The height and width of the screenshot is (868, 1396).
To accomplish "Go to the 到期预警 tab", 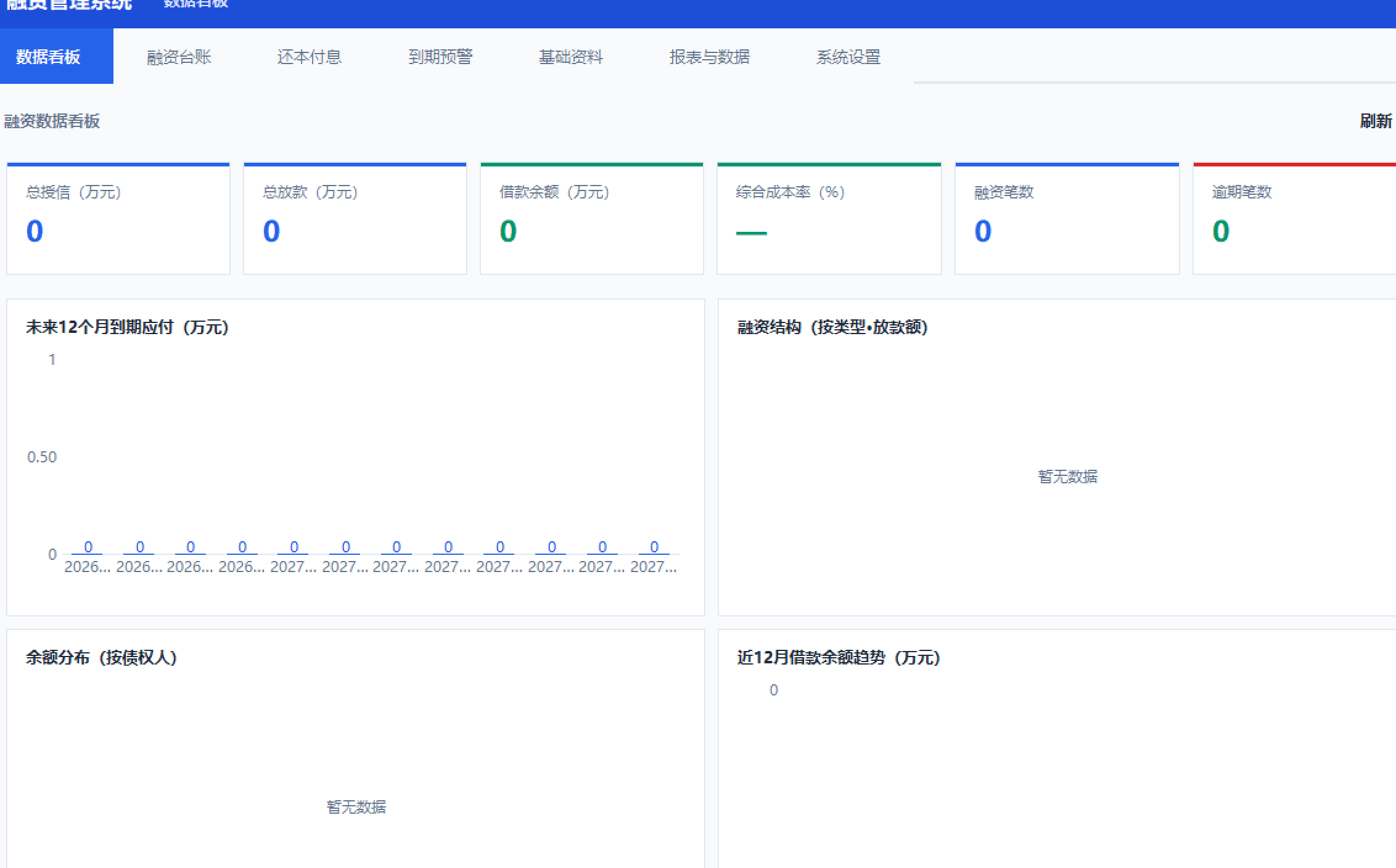I will (440, 57).
